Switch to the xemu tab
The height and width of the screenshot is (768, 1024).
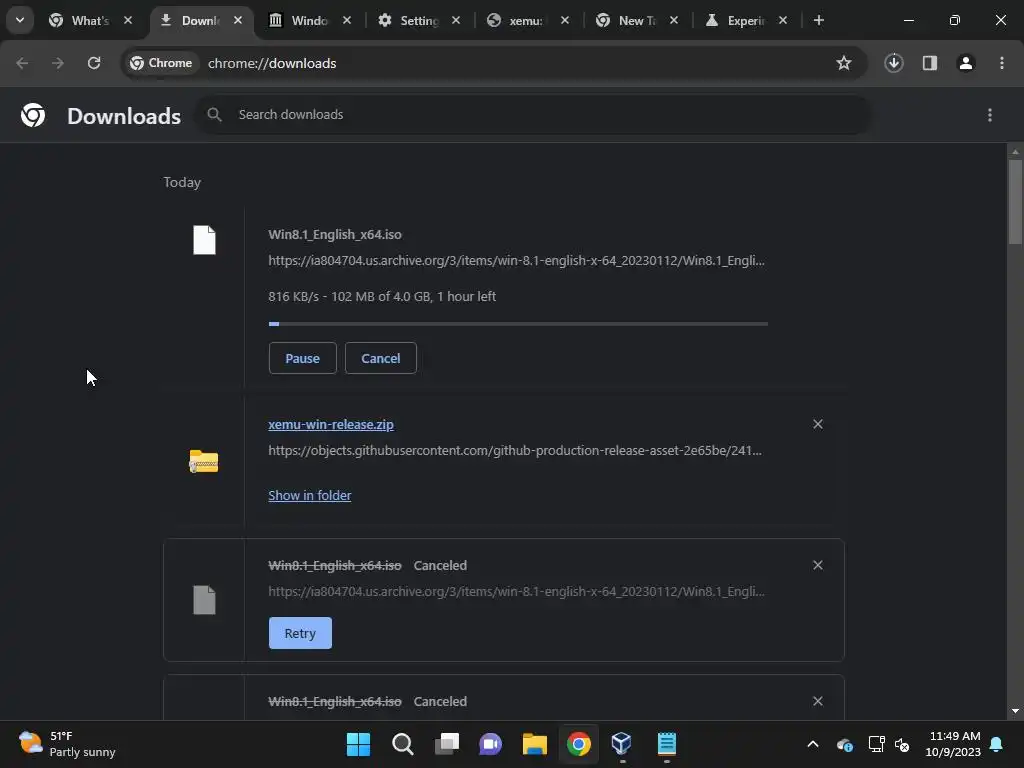526,21
